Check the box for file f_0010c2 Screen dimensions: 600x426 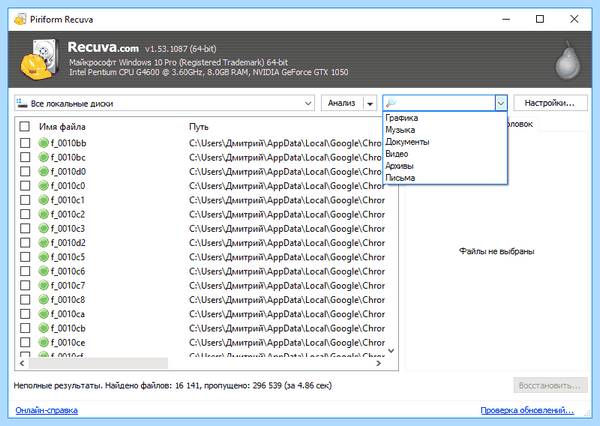[25, 214]
